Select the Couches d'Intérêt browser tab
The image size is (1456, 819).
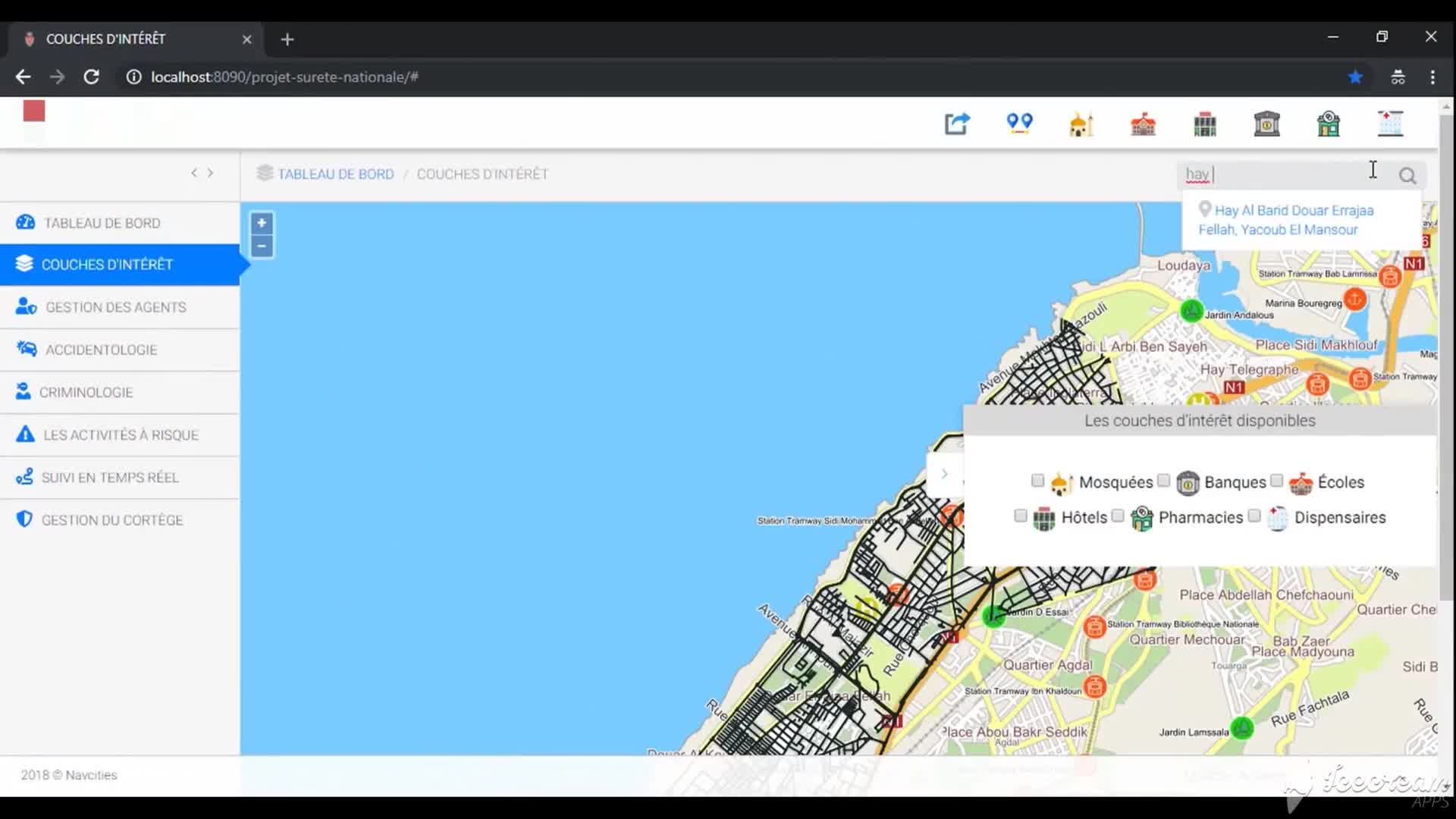coord(135,39)
